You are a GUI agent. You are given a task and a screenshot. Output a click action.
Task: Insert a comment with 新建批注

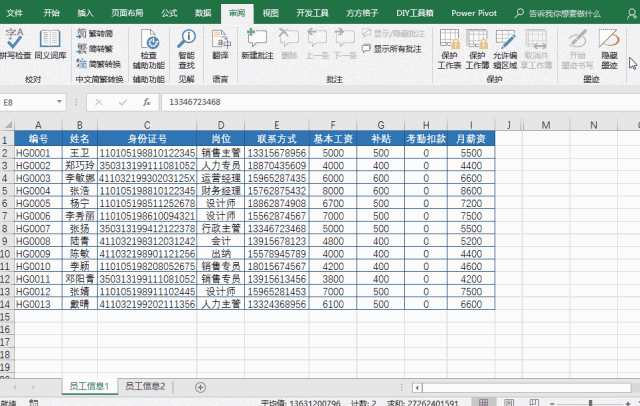(257, 44)
